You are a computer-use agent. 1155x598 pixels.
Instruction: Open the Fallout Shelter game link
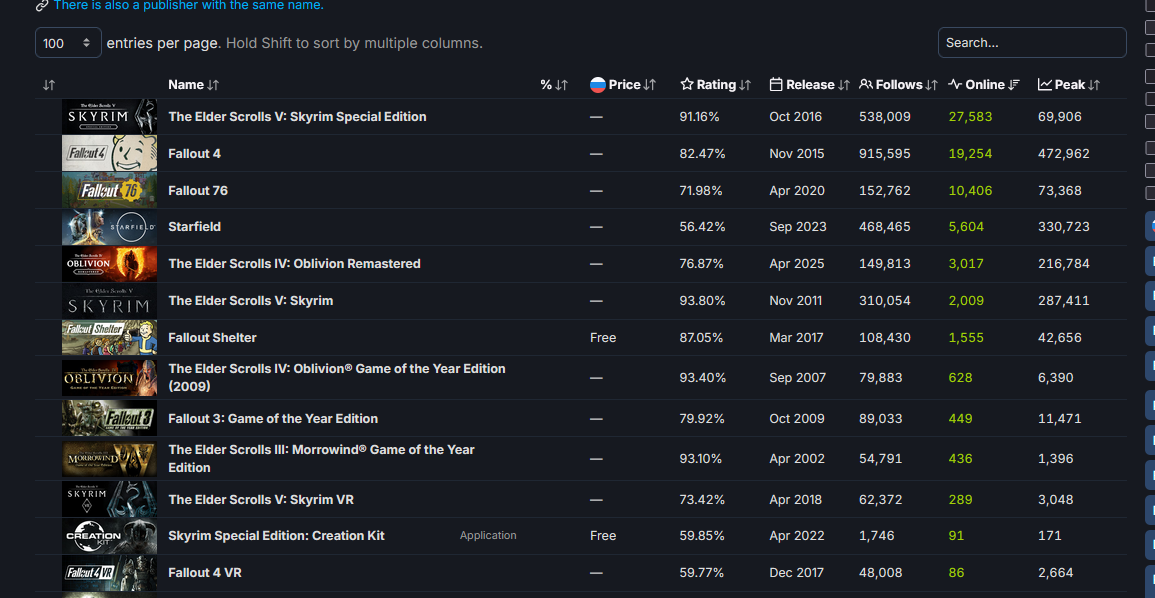[x=212, y=338]
